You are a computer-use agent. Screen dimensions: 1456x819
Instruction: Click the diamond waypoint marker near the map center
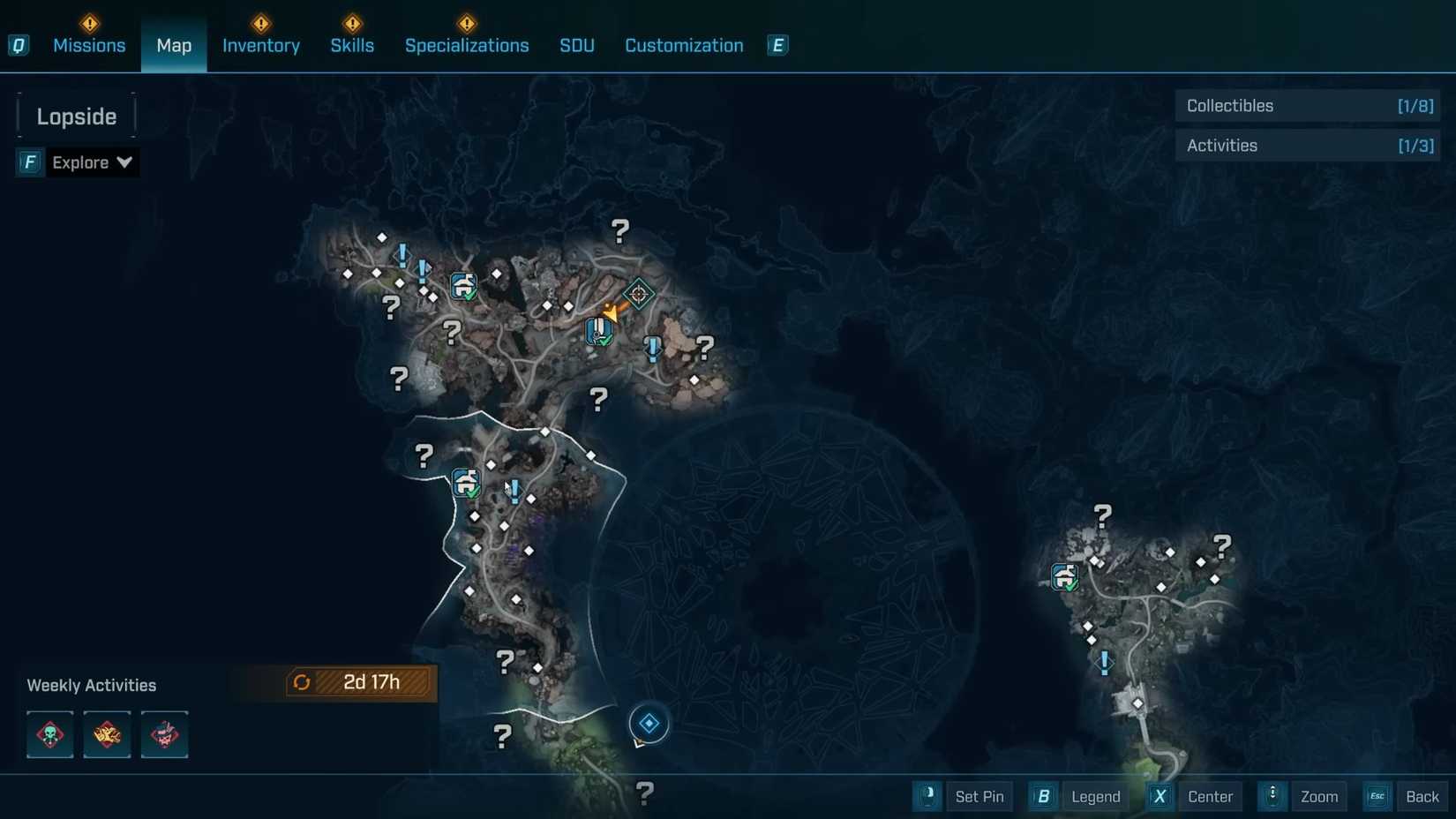649,724
